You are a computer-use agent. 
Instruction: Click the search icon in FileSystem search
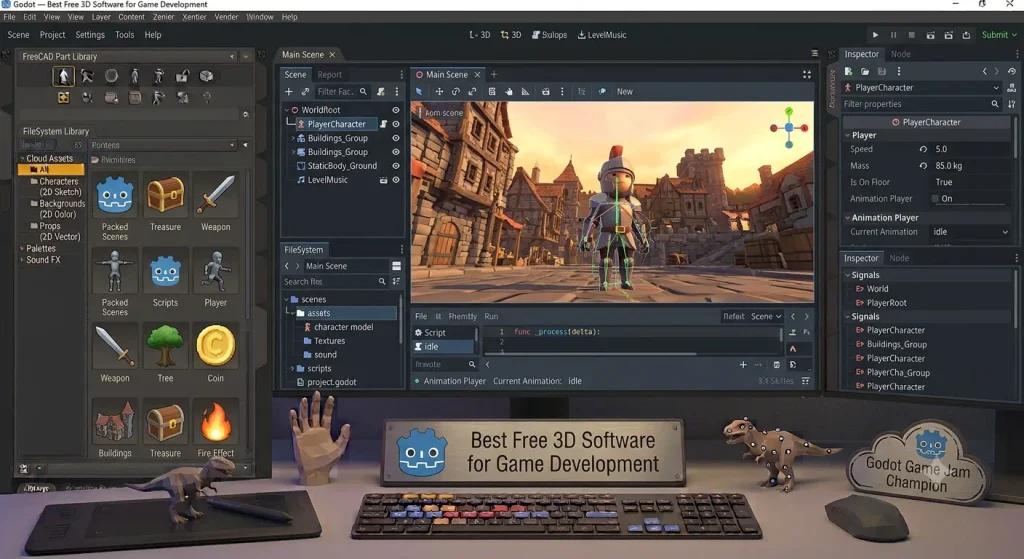[382, 281]
